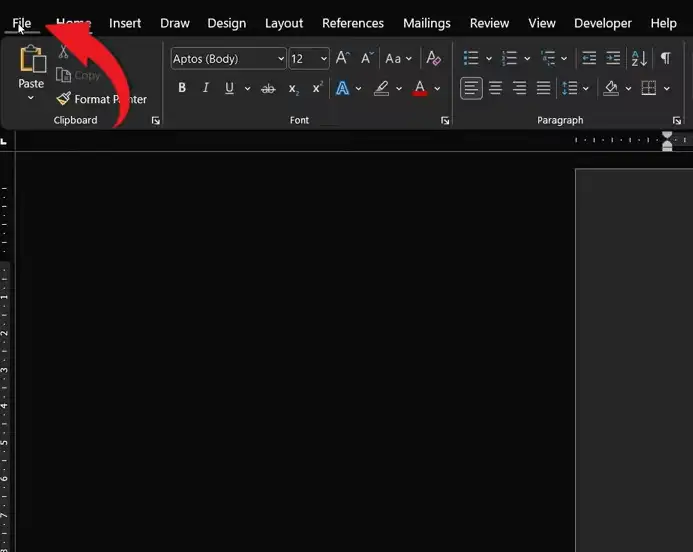The width and height of the screenshot is (693, 552).
Task: Open the File tab
Action: pos(22,23)
